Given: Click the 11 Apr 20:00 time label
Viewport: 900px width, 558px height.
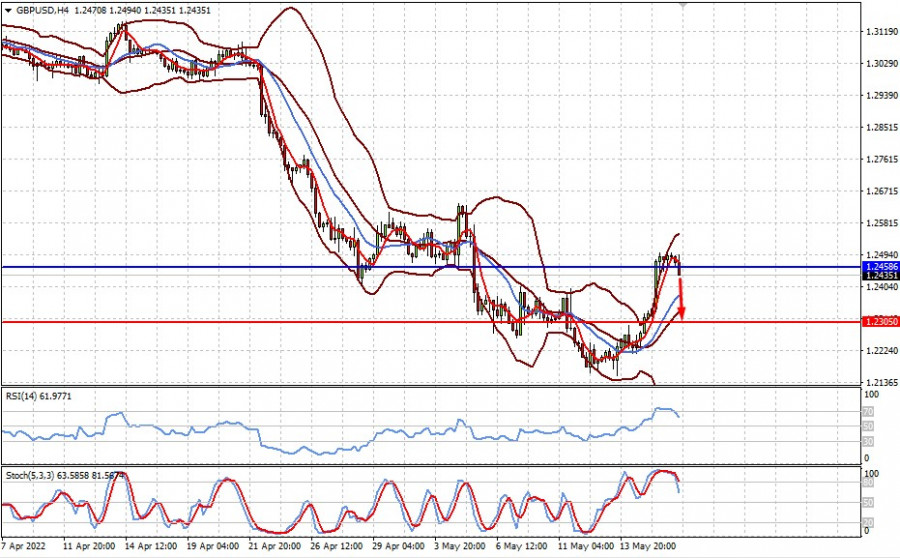Looking at the screenshot, I should tap(88, 546).
